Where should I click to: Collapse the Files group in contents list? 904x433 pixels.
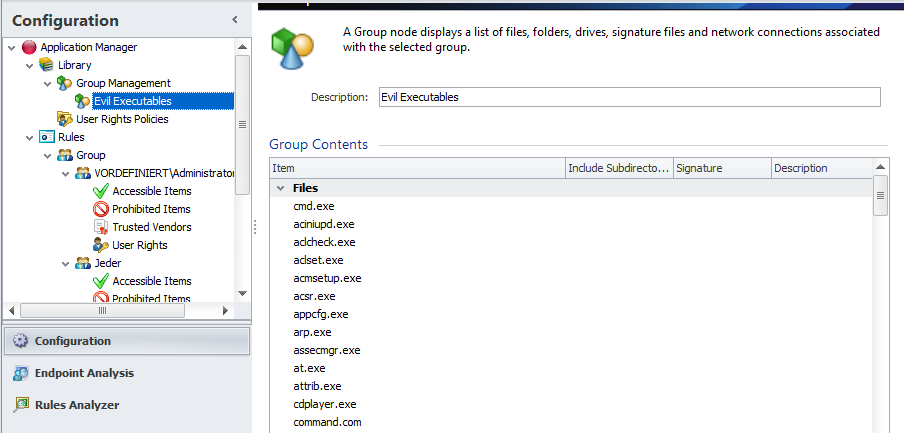coord(278,188)
